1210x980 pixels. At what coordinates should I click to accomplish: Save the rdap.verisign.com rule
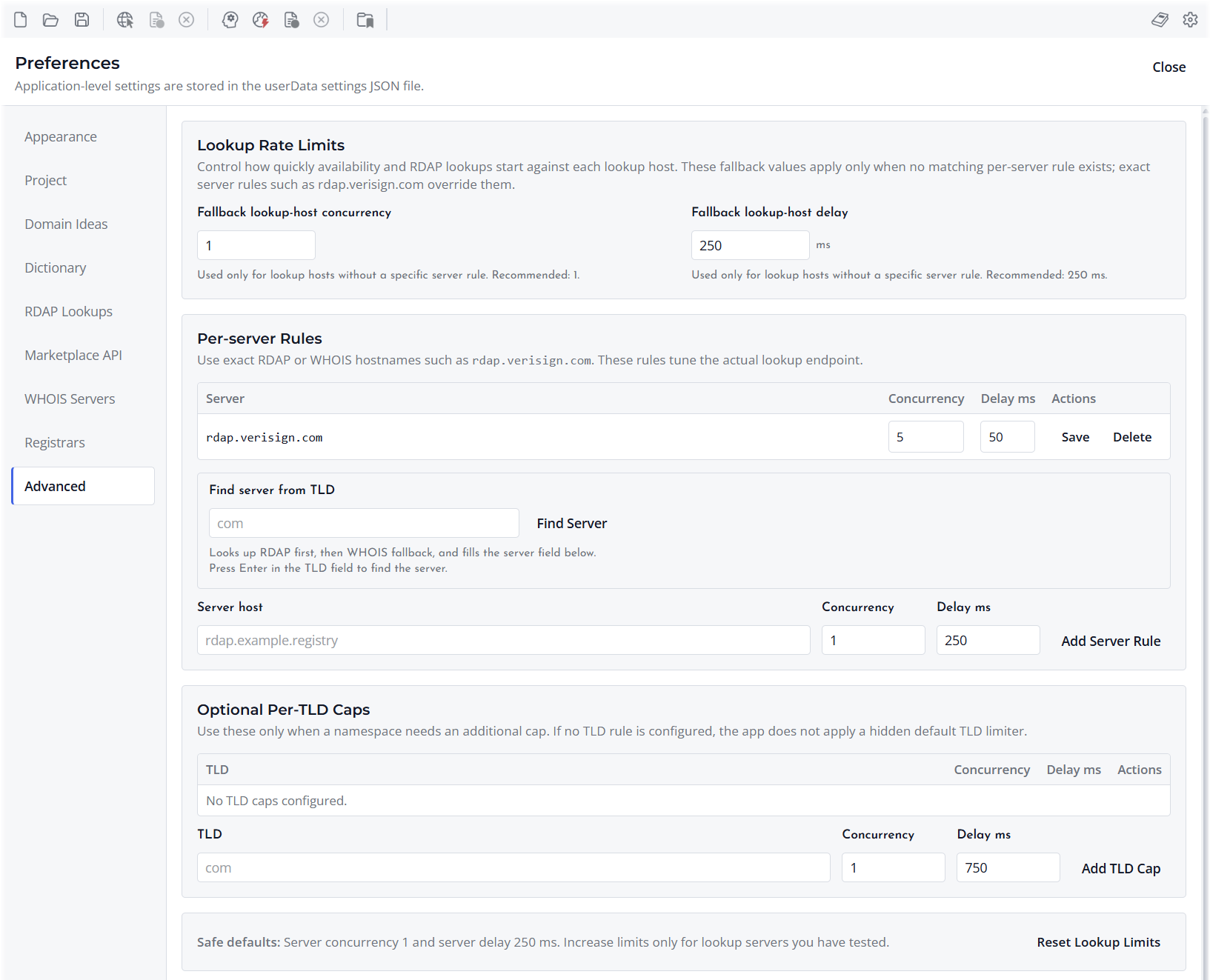pos(1075,437)
